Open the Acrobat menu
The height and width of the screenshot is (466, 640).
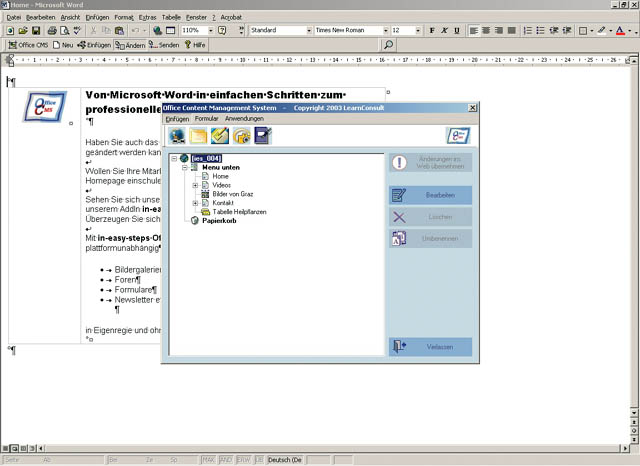coord(231,17)
